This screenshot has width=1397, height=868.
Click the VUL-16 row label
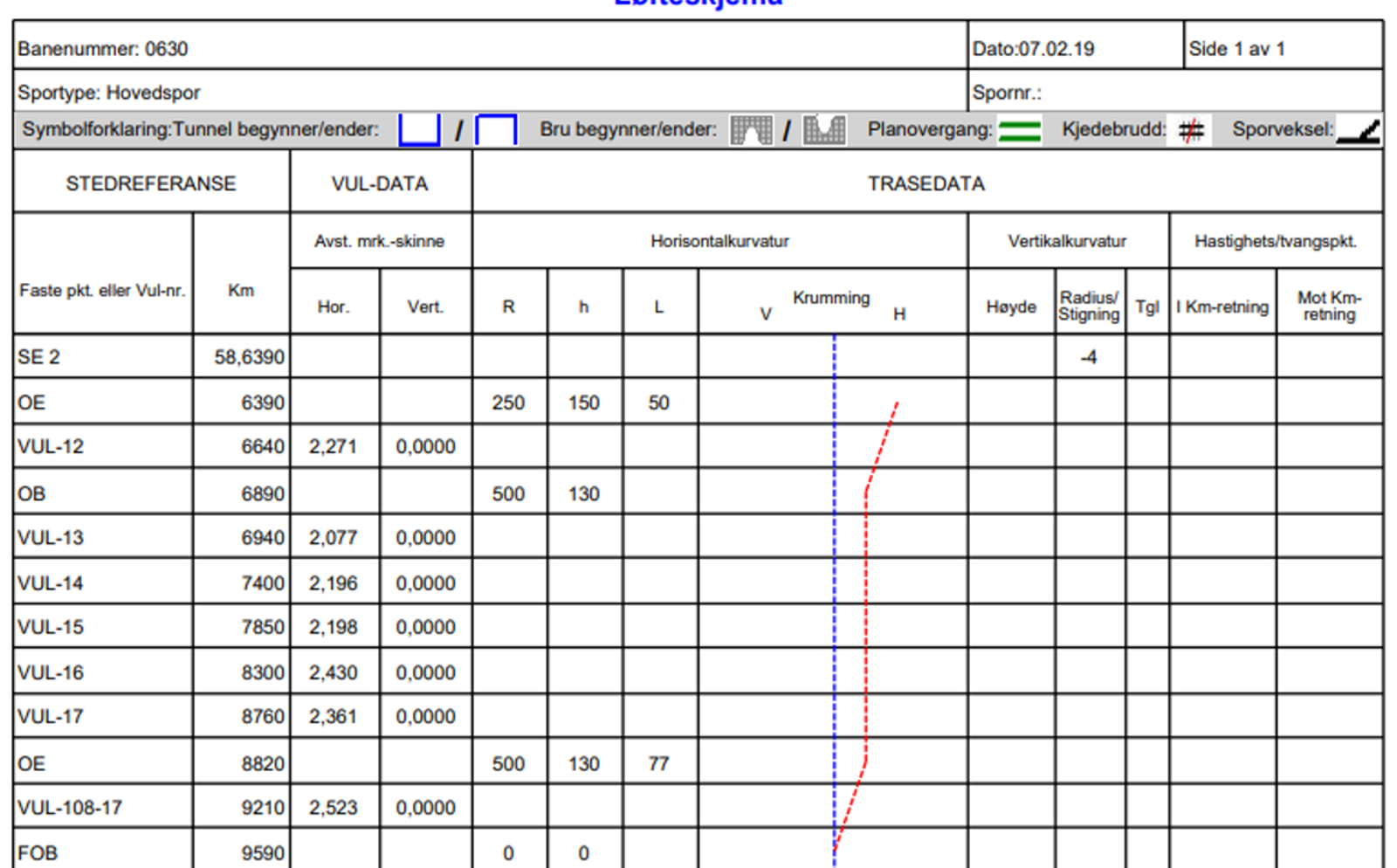click(51, 672)
